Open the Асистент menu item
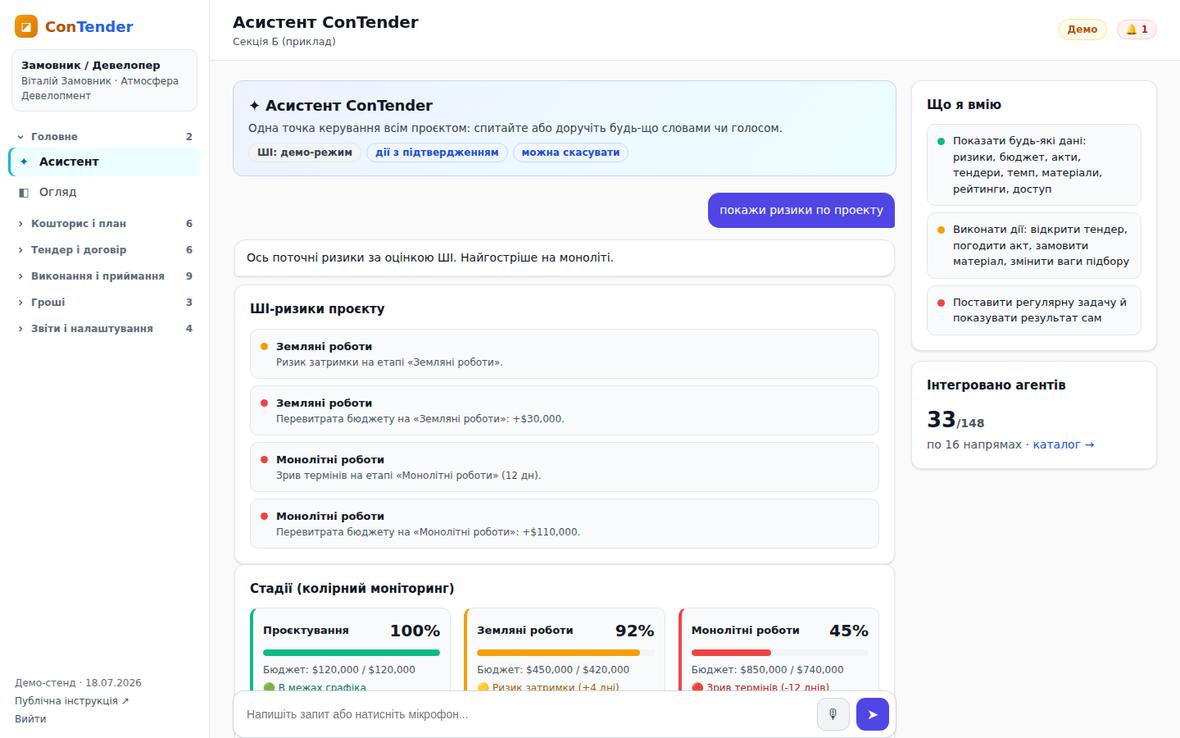The width and height of the screenshot is (1180, 738). tap(105, 162)
